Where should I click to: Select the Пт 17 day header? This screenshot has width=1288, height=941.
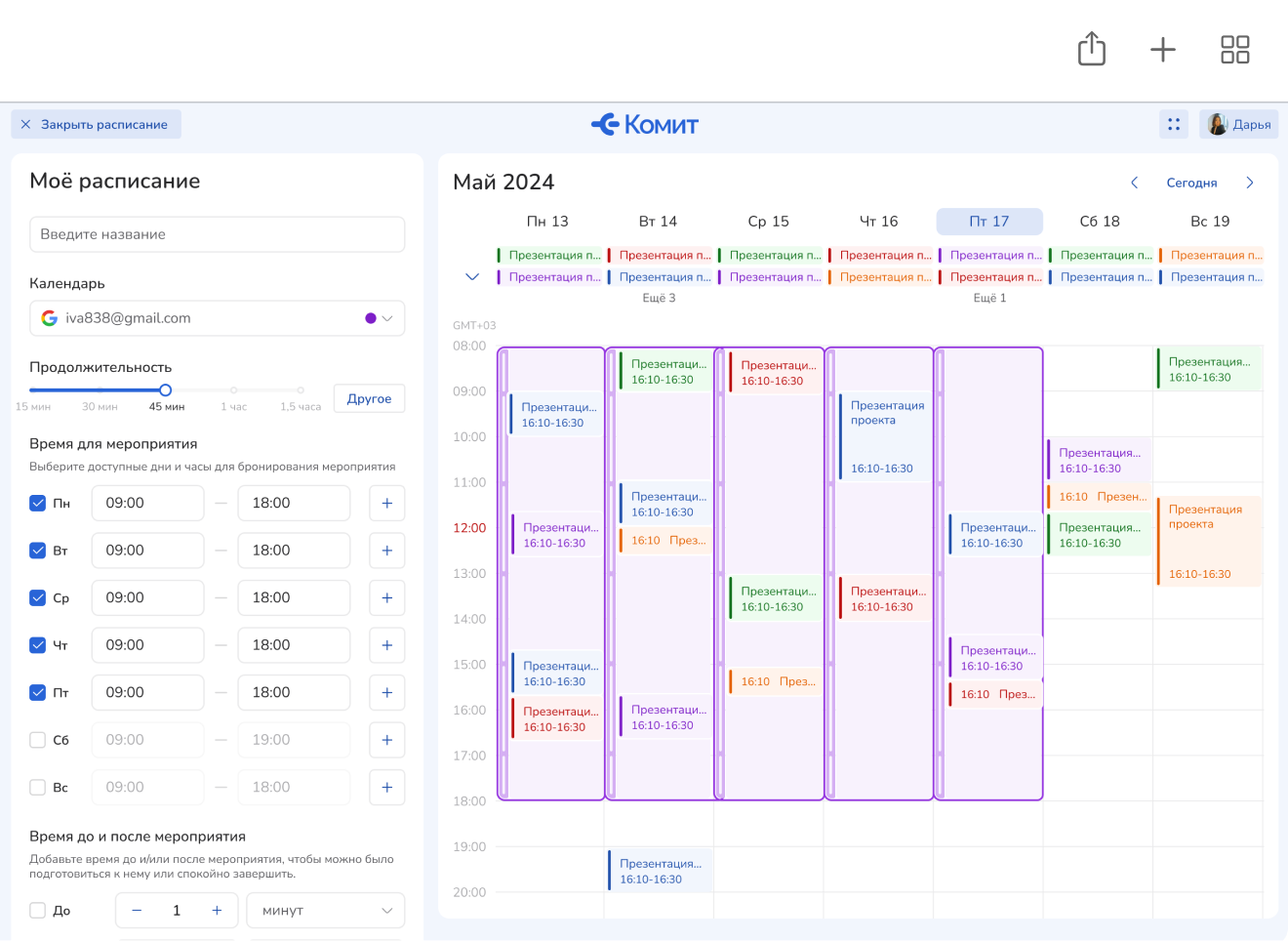coord(988,222)
